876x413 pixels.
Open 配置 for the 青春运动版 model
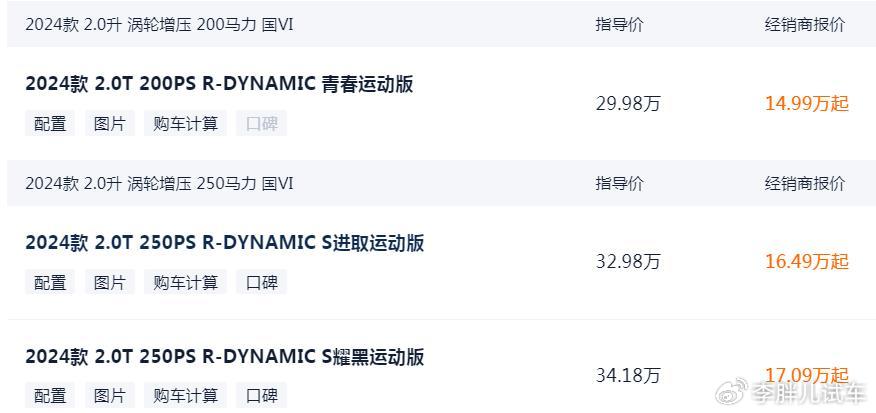point(50,124)
